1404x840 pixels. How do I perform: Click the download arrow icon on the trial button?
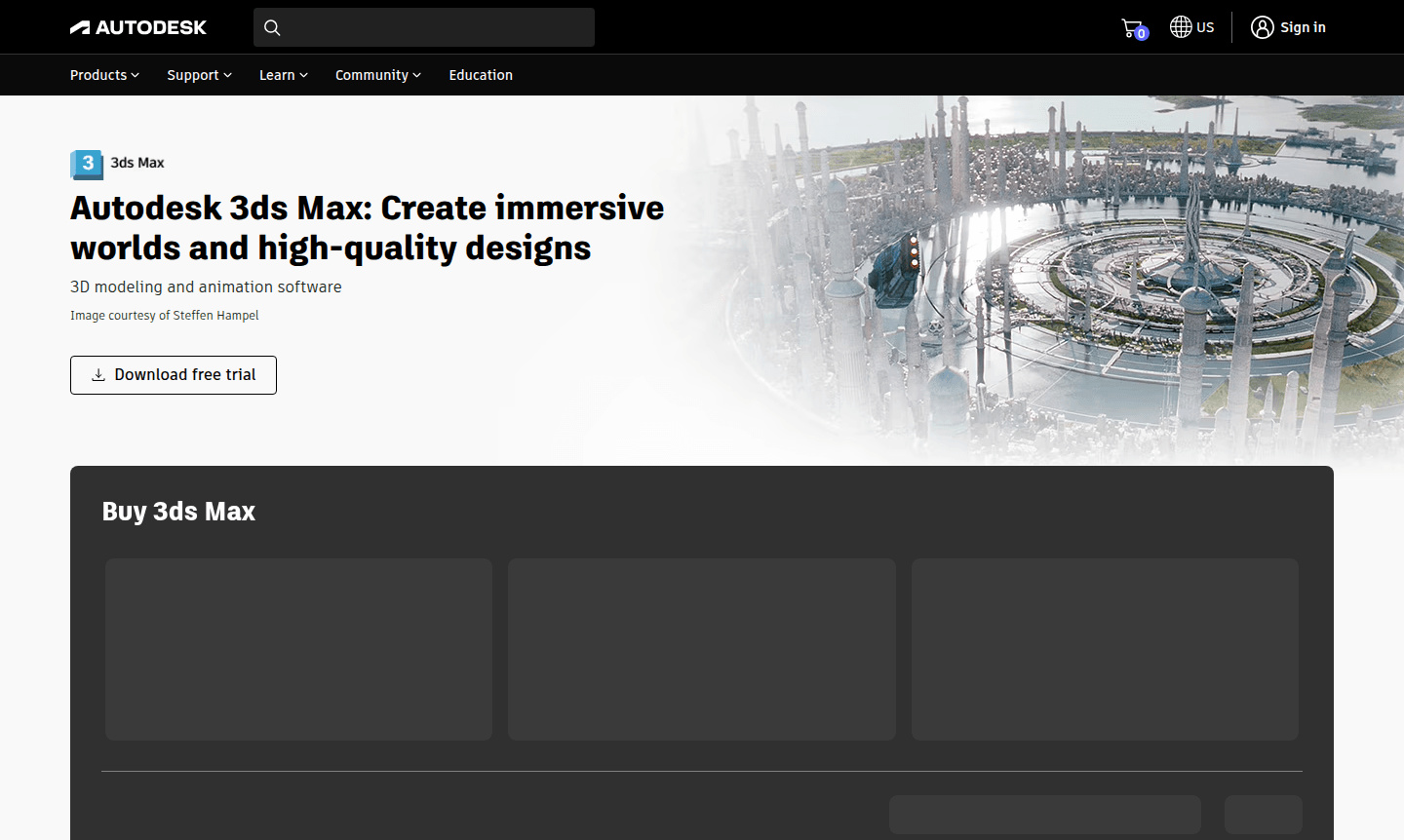coord(97,374)
